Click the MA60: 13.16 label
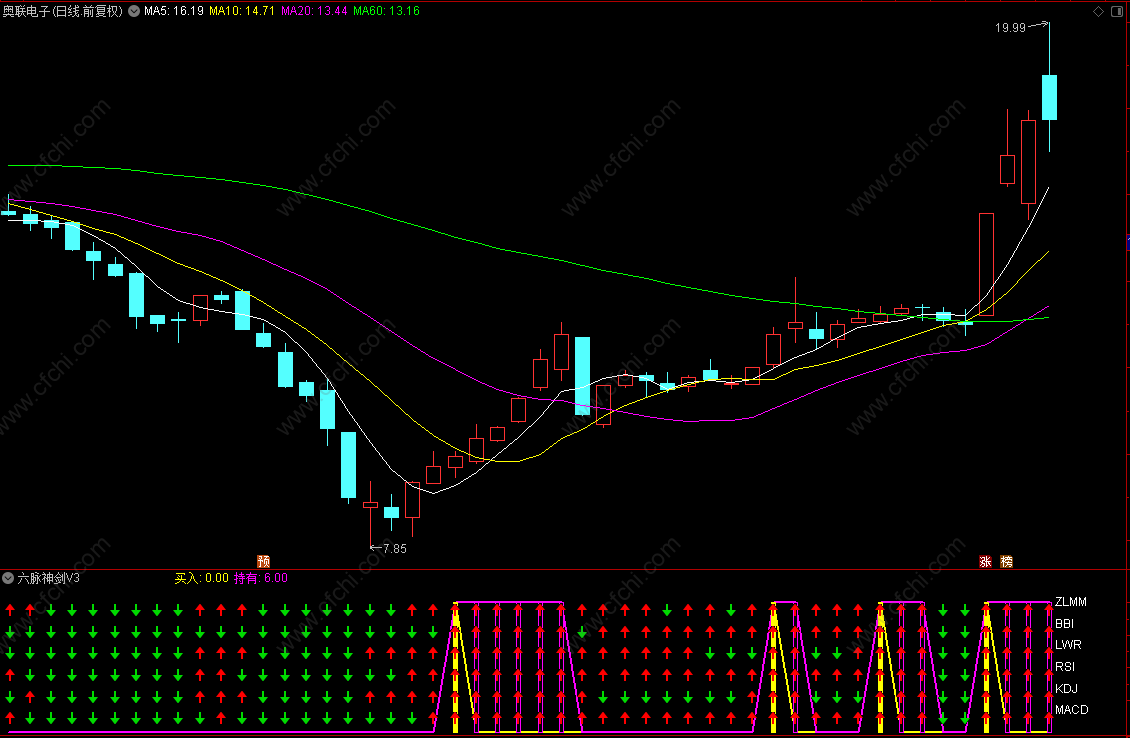This screenshot has width=1130, height=738. tap(386, 11)
